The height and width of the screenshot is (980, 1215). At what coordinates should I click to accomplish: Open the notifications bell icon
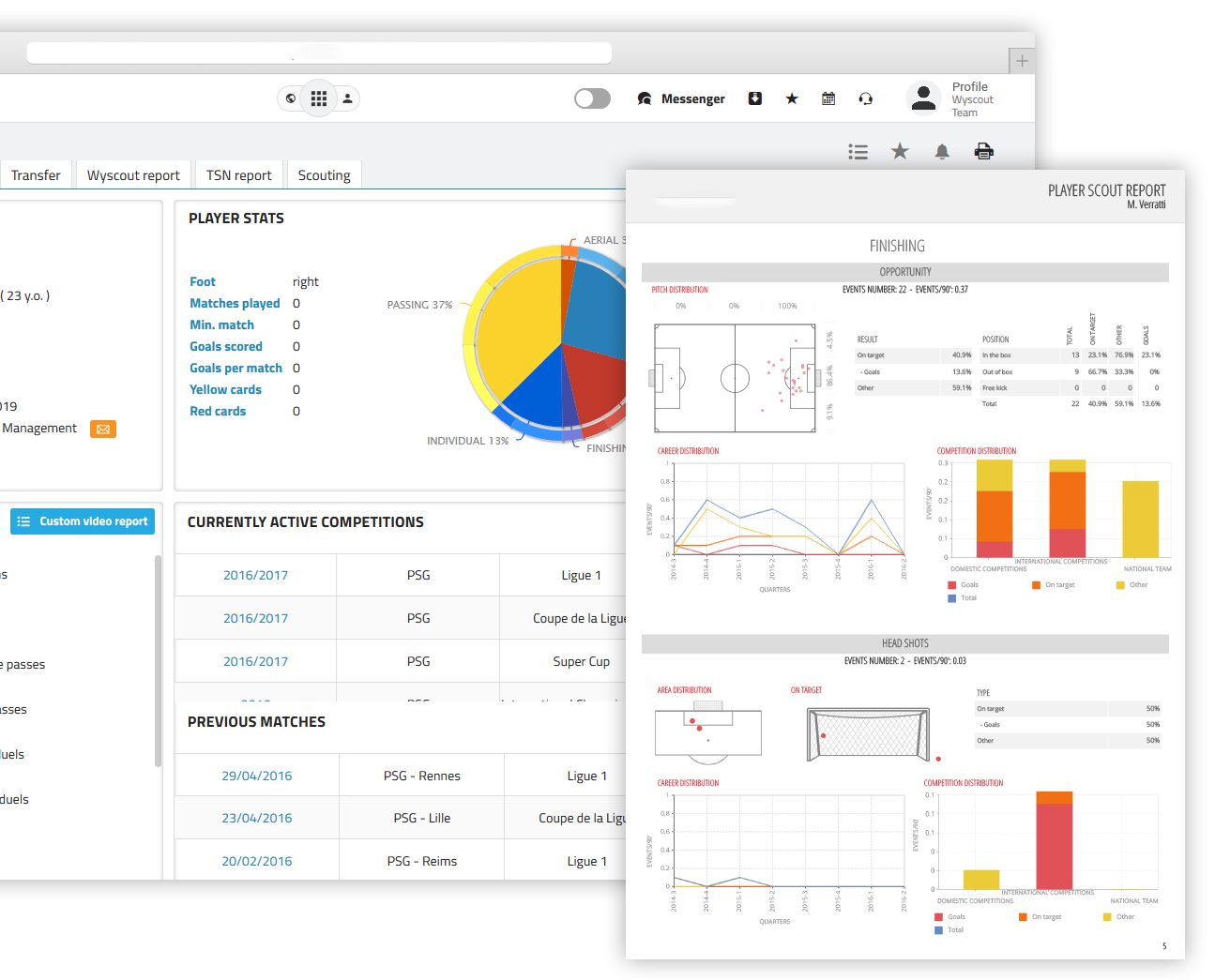point(941,151)
